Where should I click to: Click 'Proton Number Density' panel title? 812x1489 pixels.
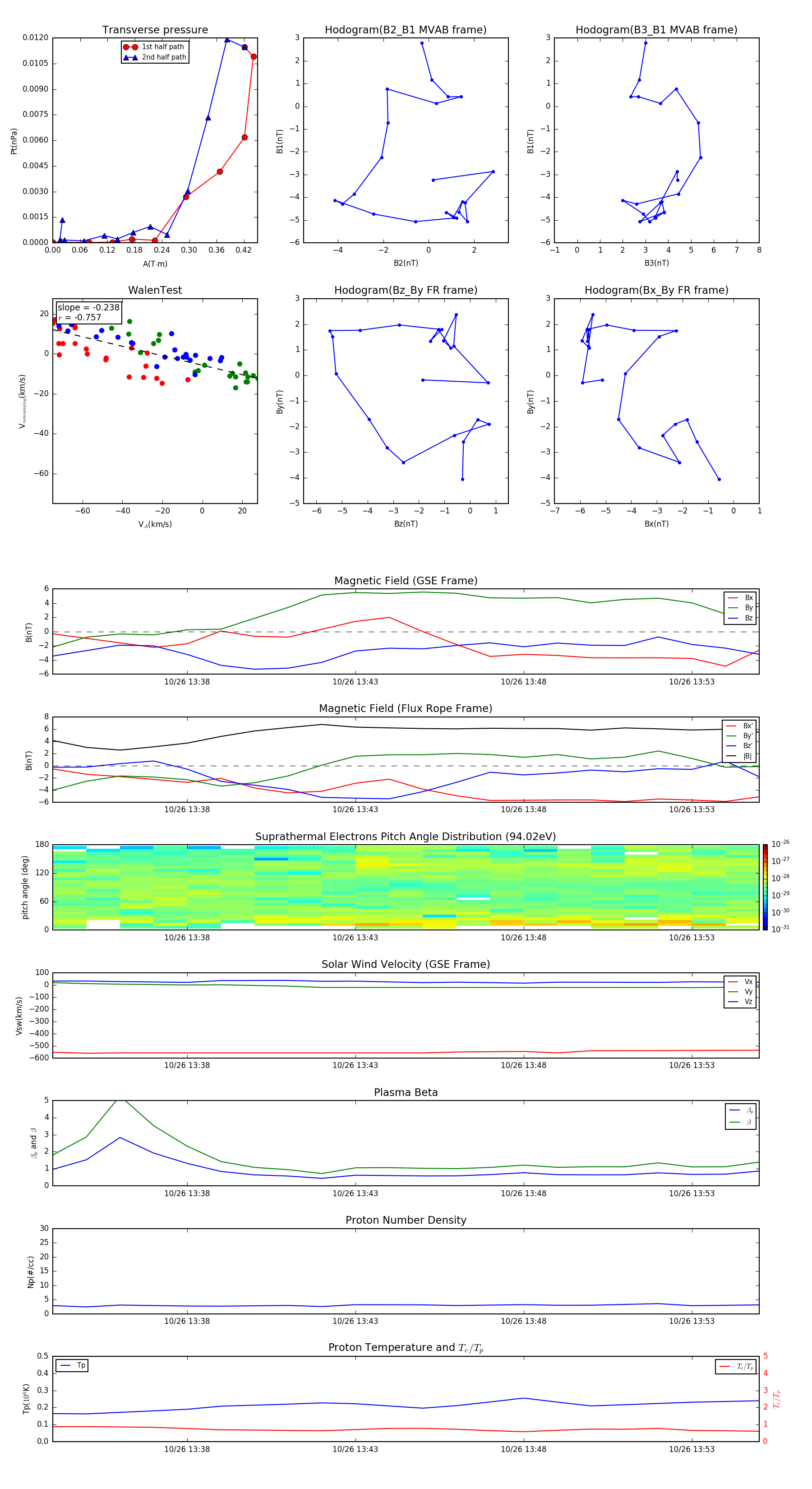406,1220
